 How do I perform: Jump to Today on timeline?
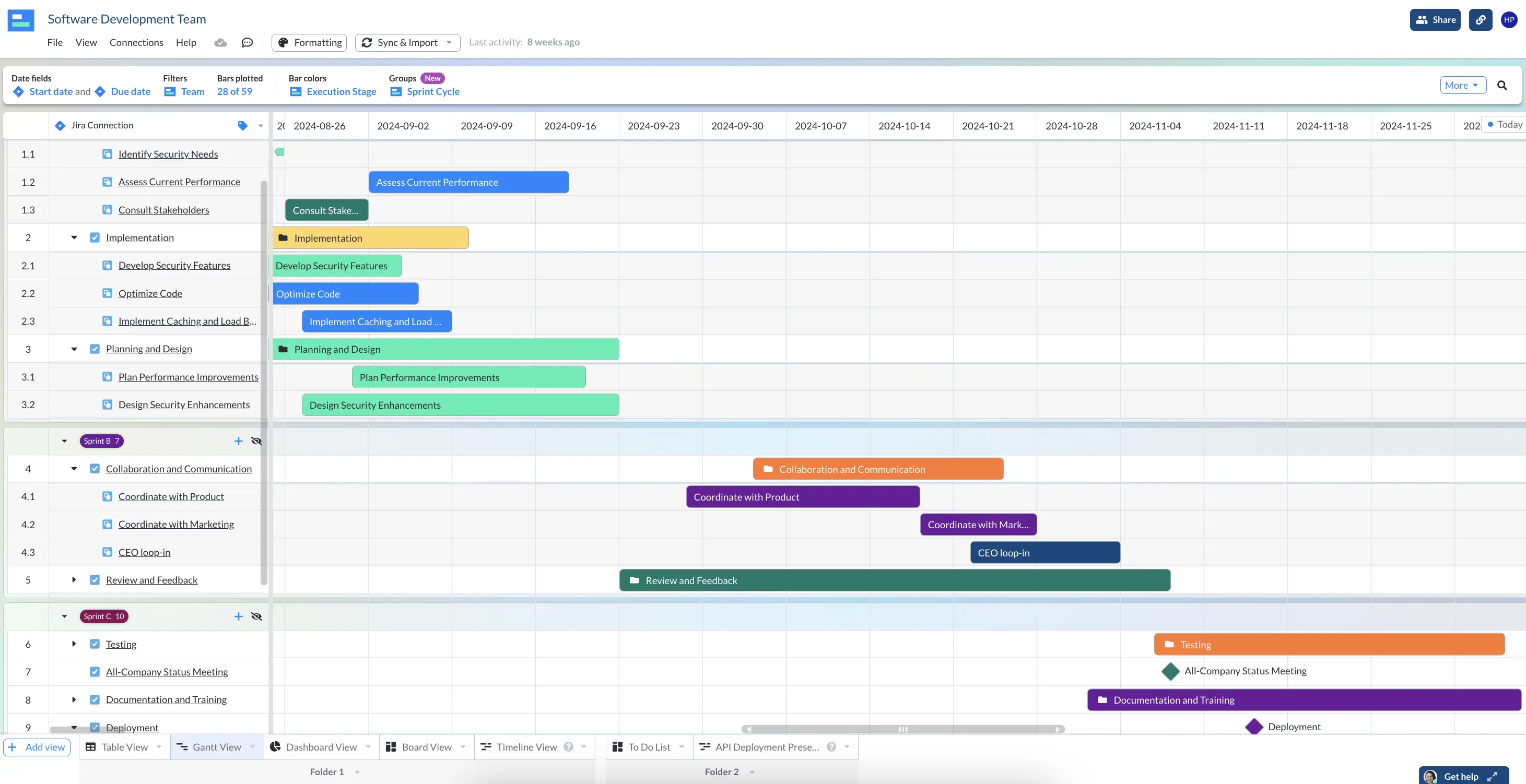pyautogui.click(x=1504, y=124)
